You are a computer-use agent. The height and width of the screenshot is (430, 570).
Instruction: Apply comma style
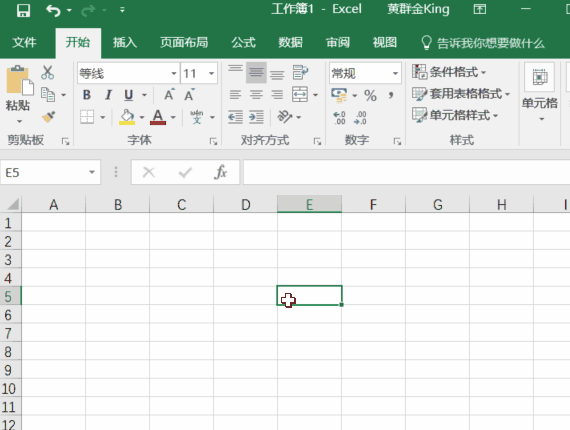click(391, 96)
